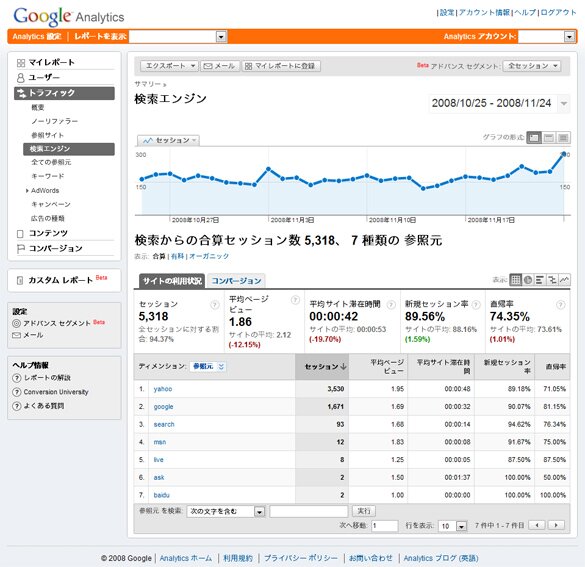Open the エクスポート dropdown
This screenshot has width=585, height=567.
point(169,66)
